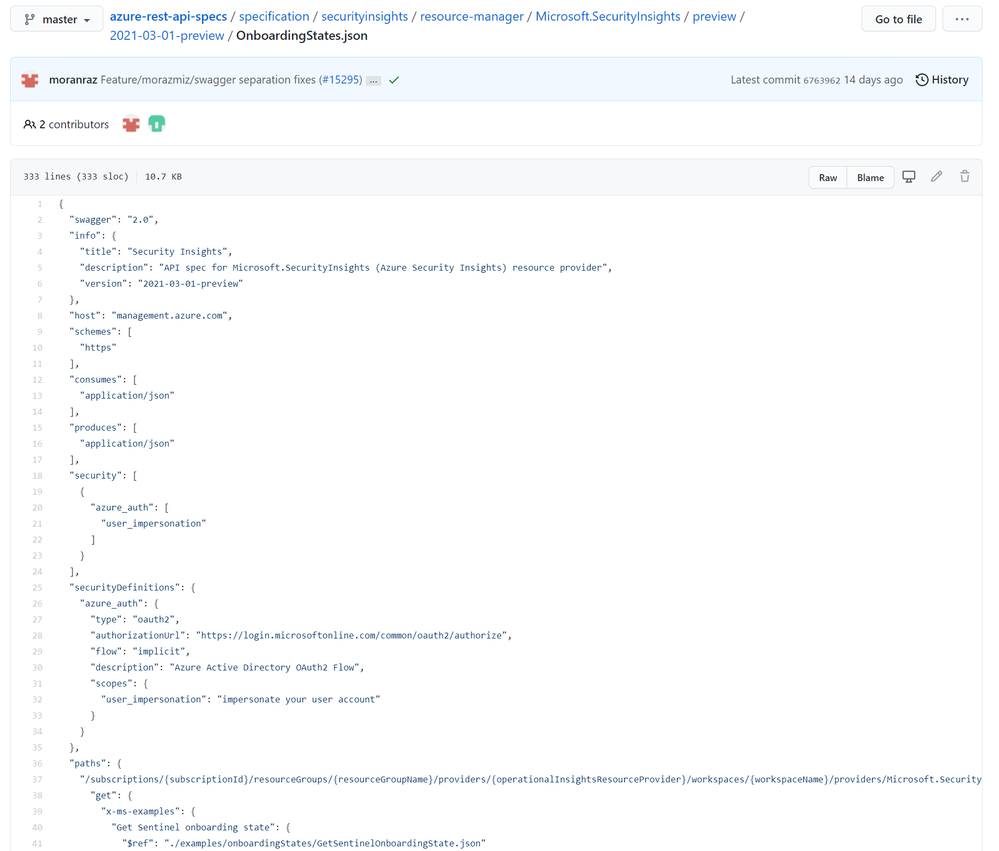Viewport: 999px width, 851px height.
Task: Show commit status check mark details
Action: point(394,80)
